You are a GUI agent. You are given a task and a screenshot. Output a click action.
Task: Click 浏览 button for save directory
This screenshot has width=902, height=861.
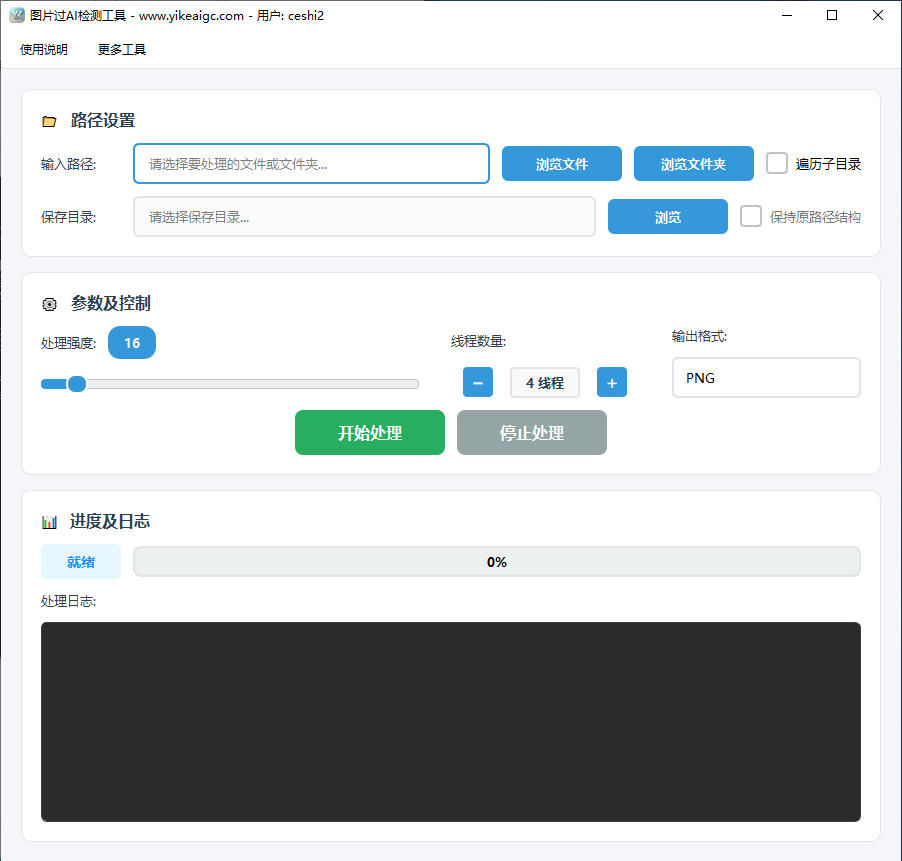point(668,217)
